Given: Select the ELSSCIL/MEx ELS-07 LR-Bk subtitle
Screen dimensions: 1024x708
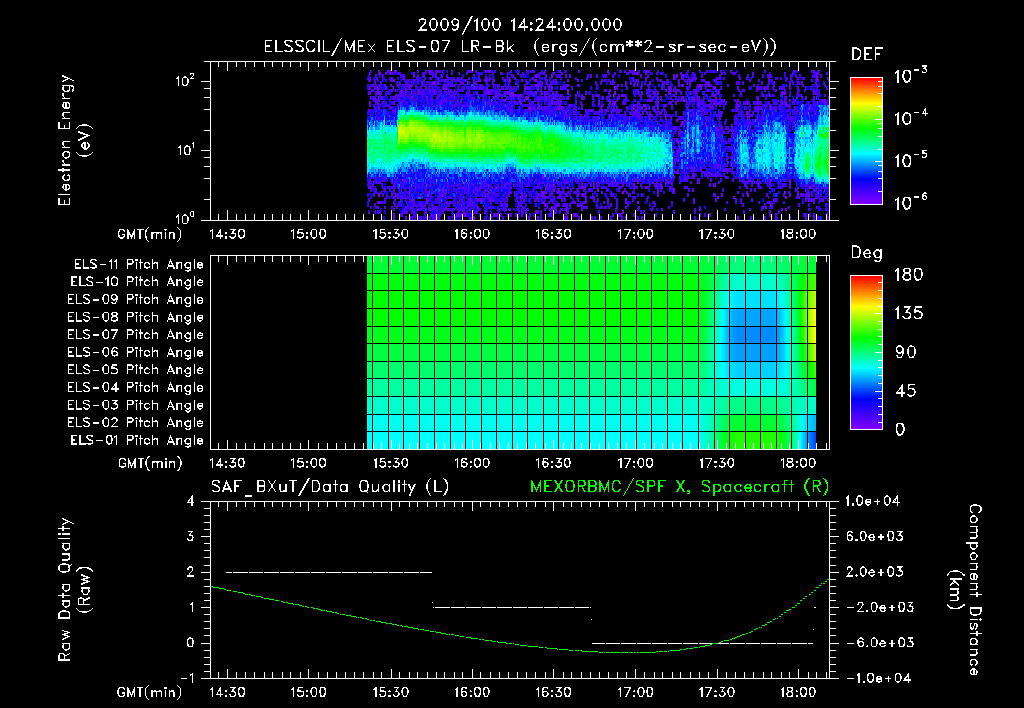Looking at the screenshot, I should 389,47.
